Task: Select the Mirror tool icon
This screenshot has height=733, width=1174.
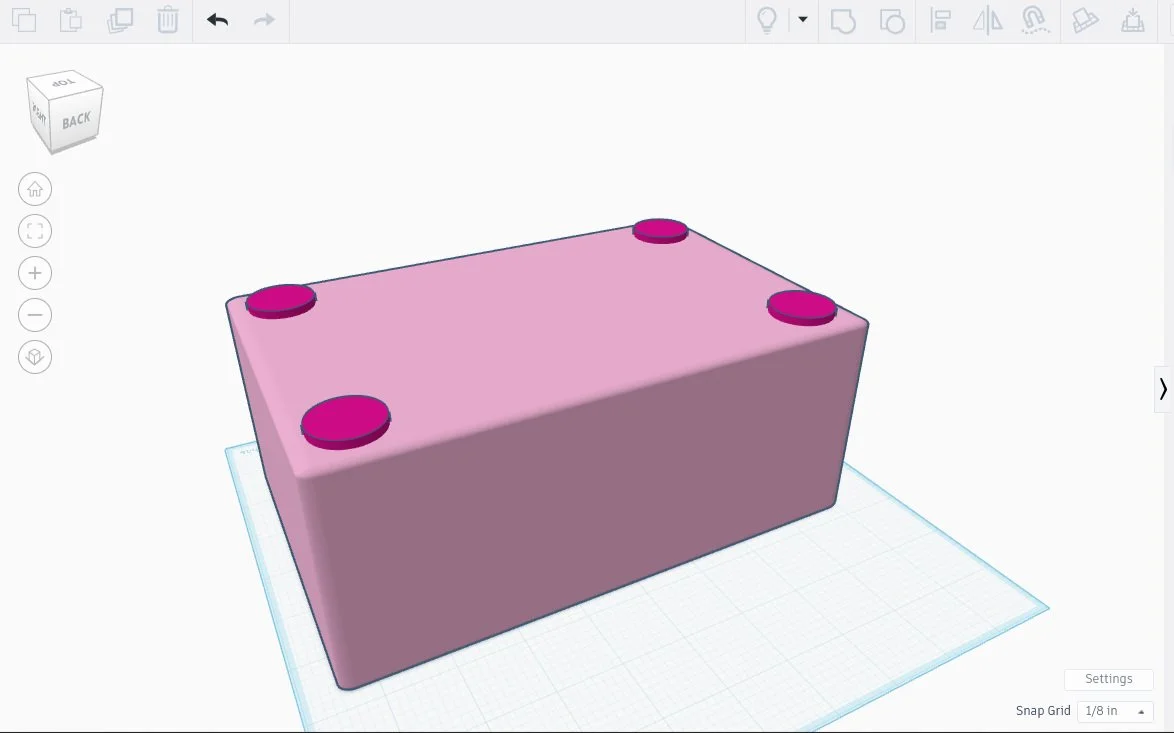Action: pyautogui.click(x=988, y=20)
